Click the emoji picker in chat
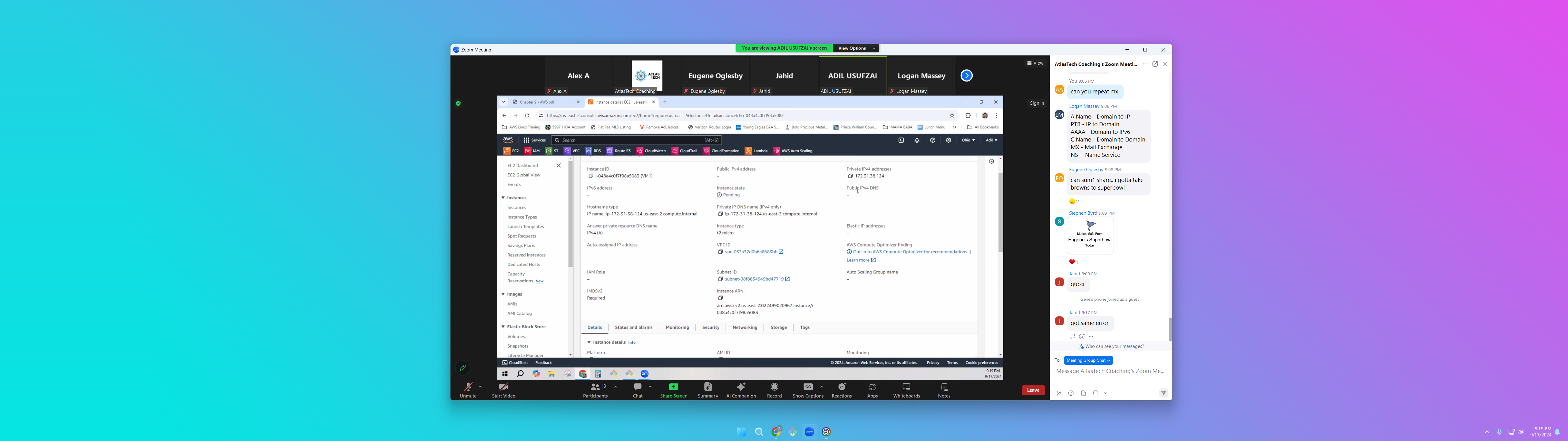The image size is (1568, 441). 1071,393
